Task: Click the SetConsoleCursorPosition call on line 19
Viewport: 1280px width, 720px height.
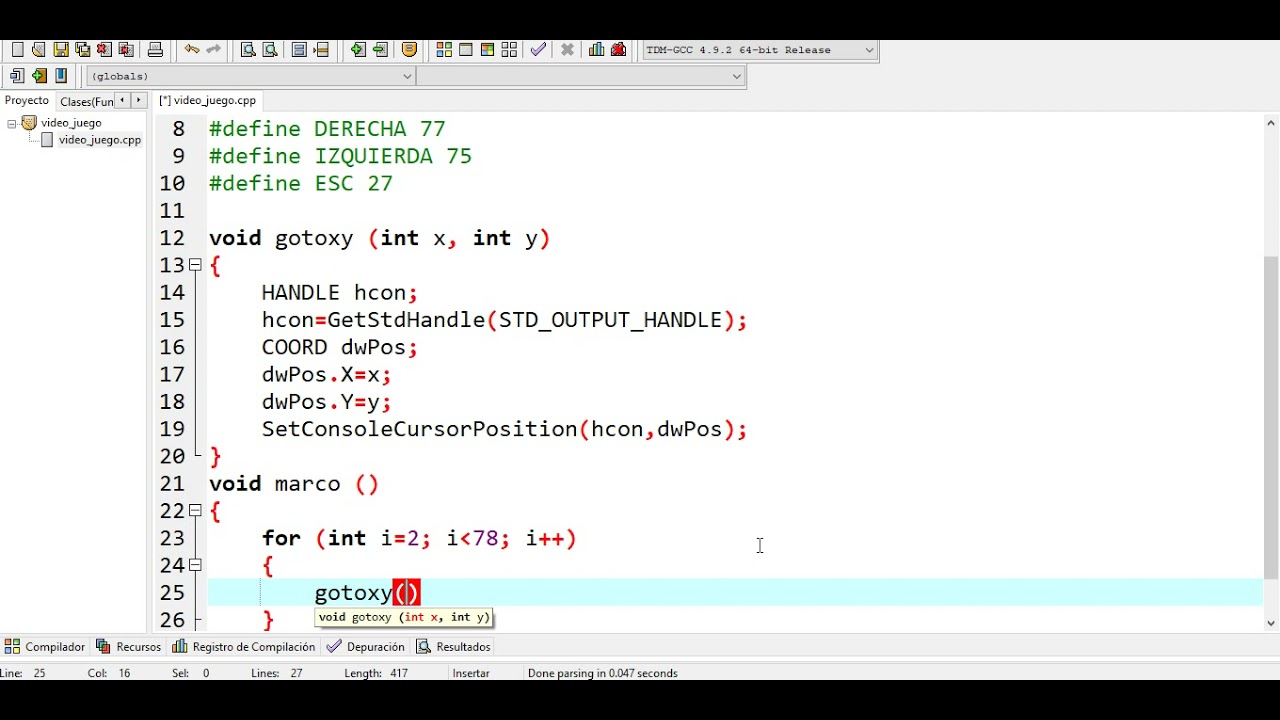Action: pos(505,429)
